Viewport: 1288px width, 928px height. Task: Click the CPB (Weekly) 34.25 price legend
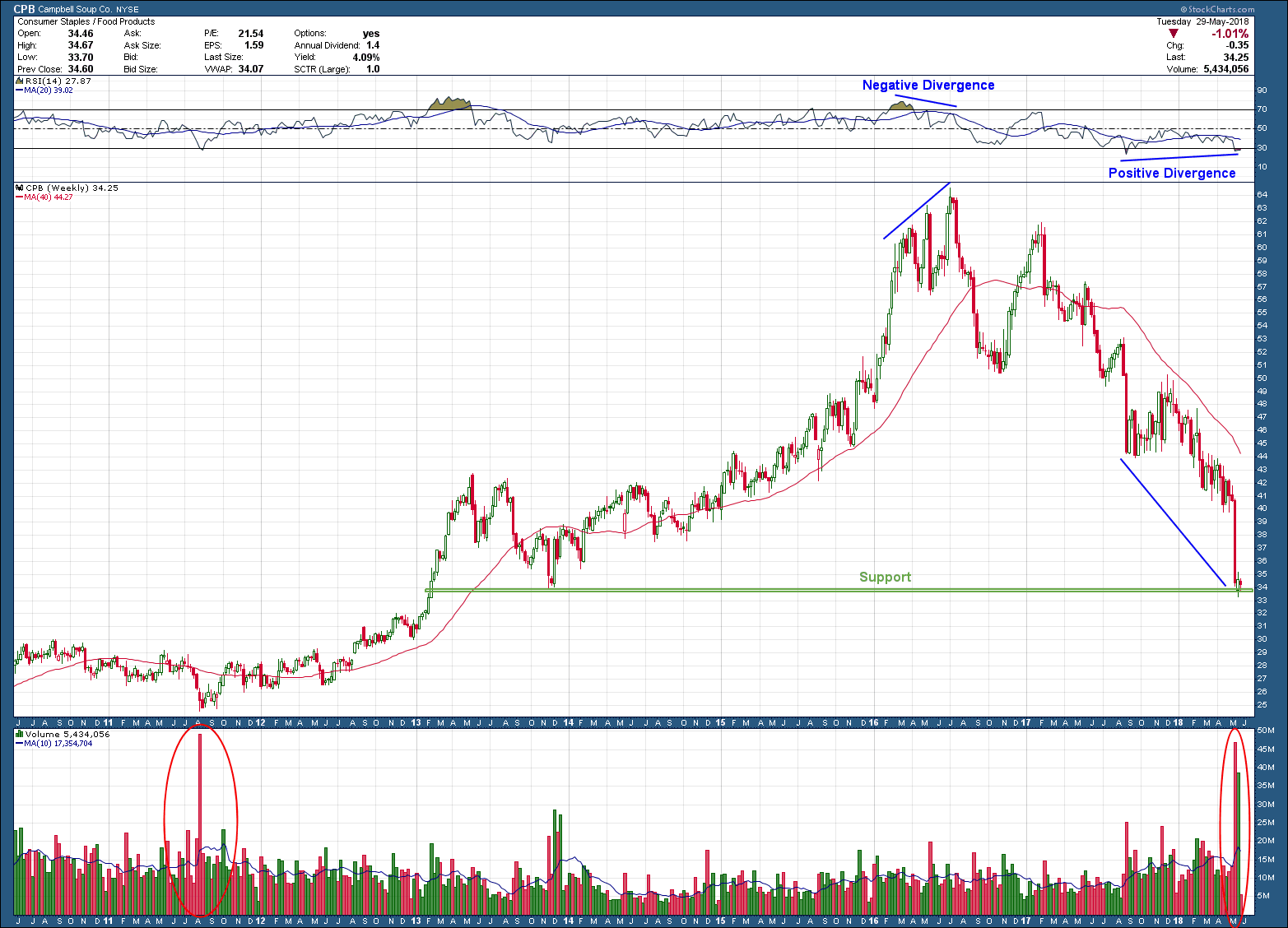(x=72, y=188)
